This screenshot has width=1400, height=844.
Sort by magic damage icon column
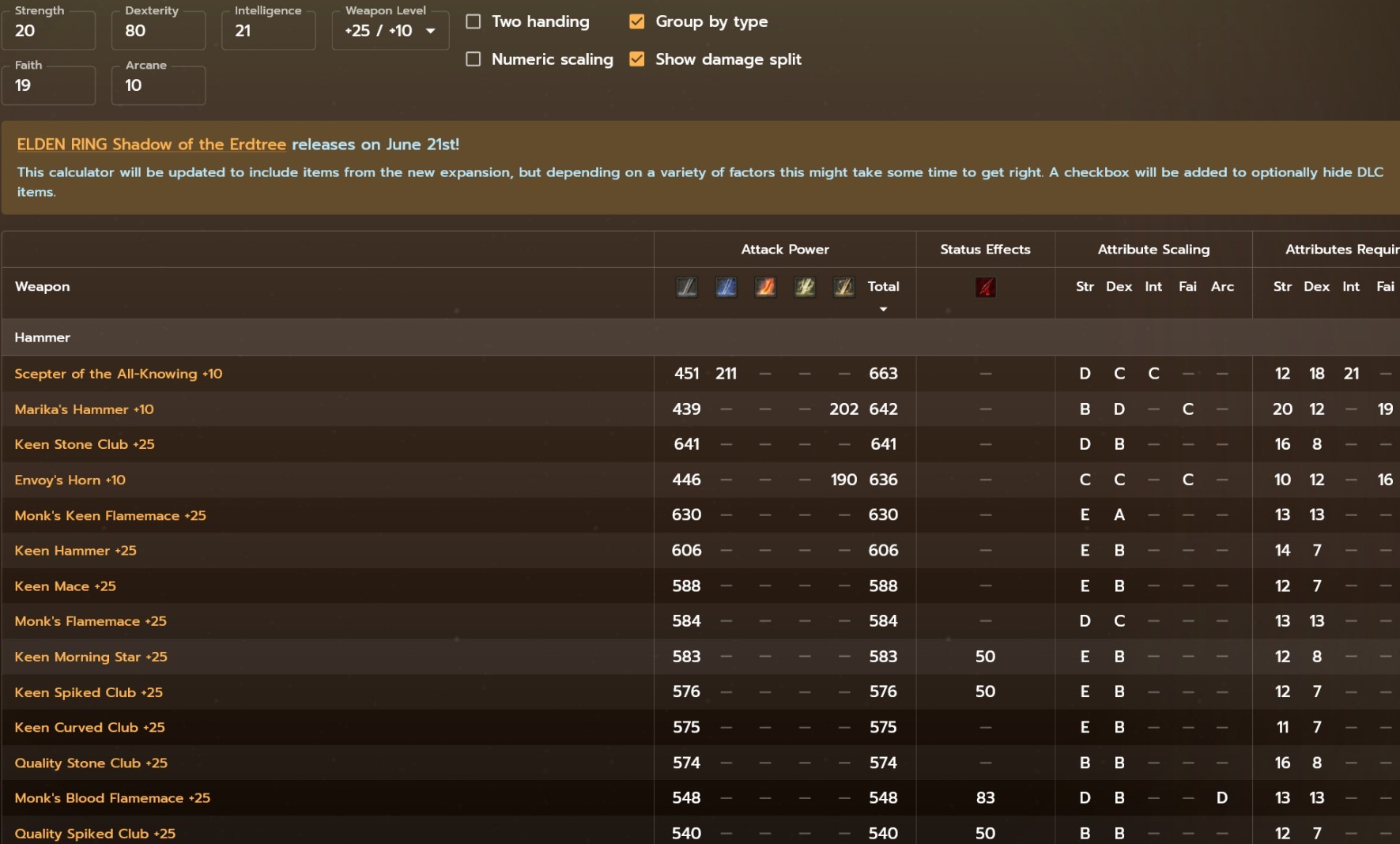[726, 287]
